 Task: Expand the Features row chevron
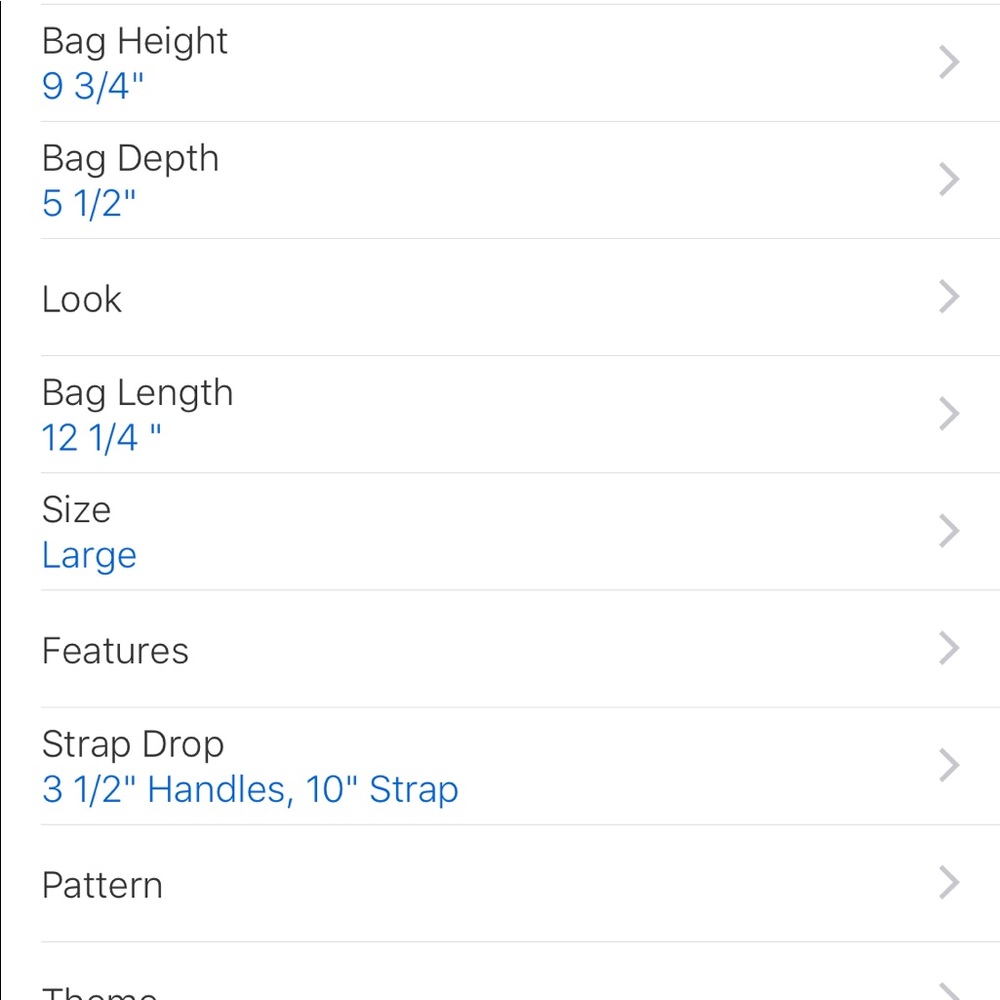pyautogui.click(x=949, y=649)
